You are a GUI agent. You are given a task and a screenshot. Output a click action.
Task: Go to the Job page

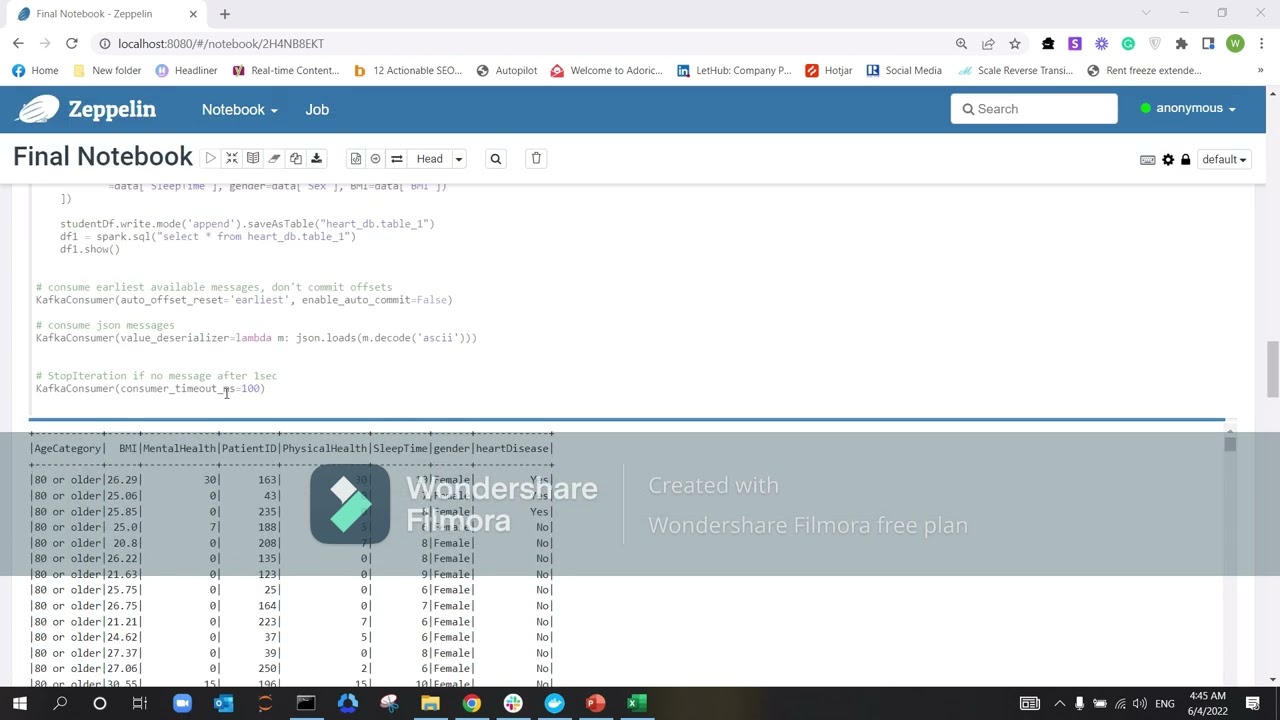coord(317,109)
